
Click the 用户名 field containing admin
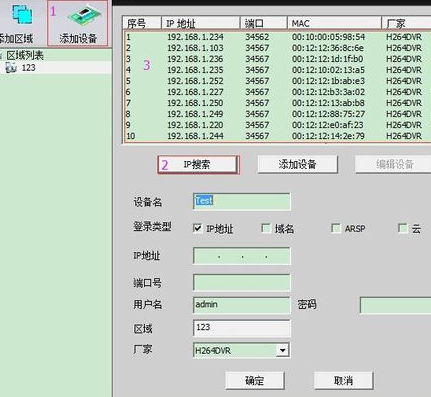[242, 305]
